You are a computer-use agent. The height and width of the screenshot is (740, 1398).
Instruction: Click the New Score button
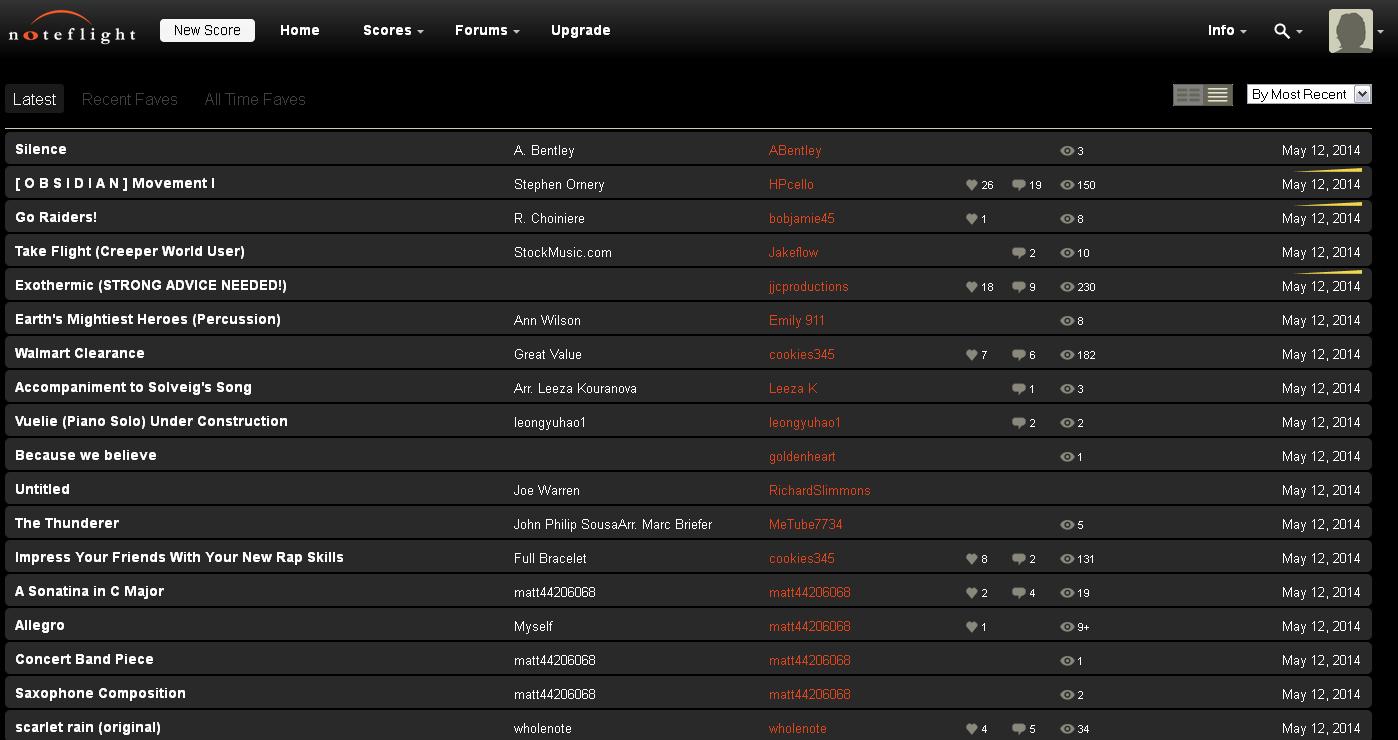[207, 31]
